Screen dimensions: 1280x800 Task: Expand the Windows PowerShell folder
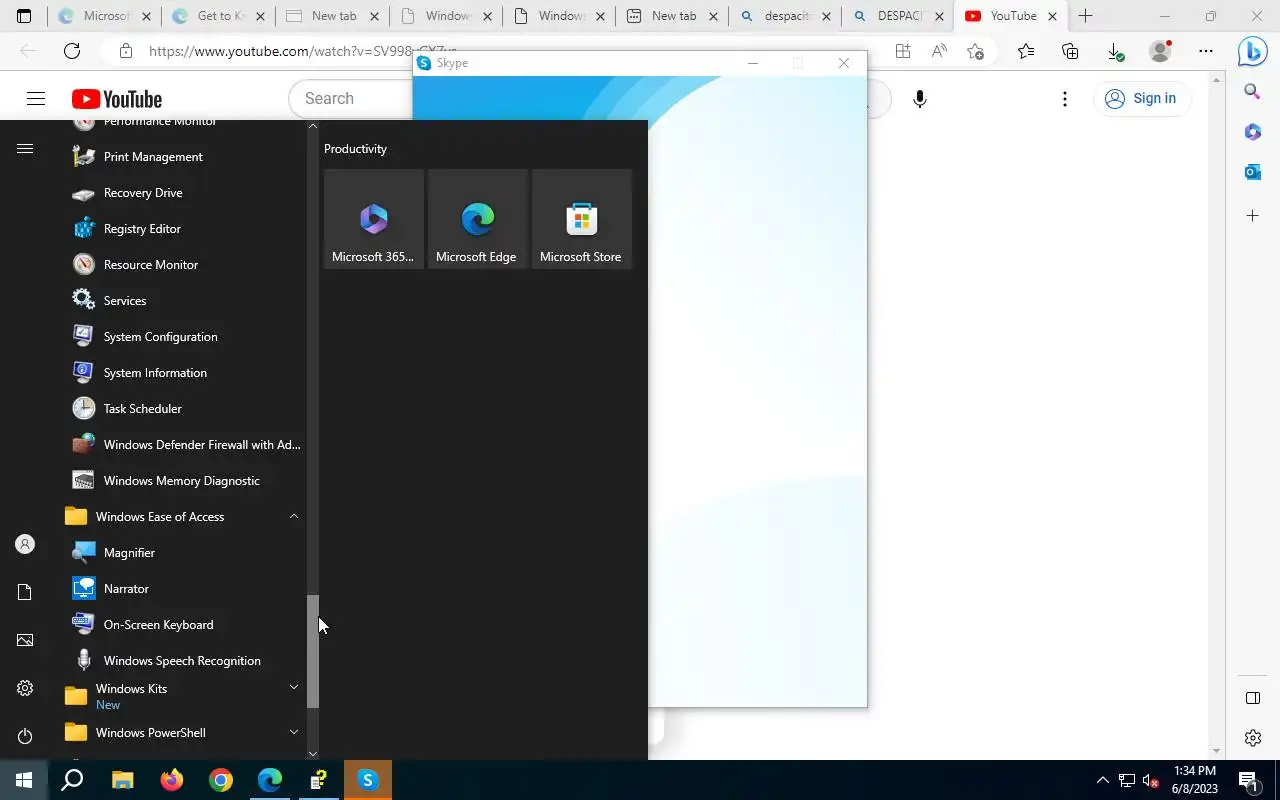[185, 733]
